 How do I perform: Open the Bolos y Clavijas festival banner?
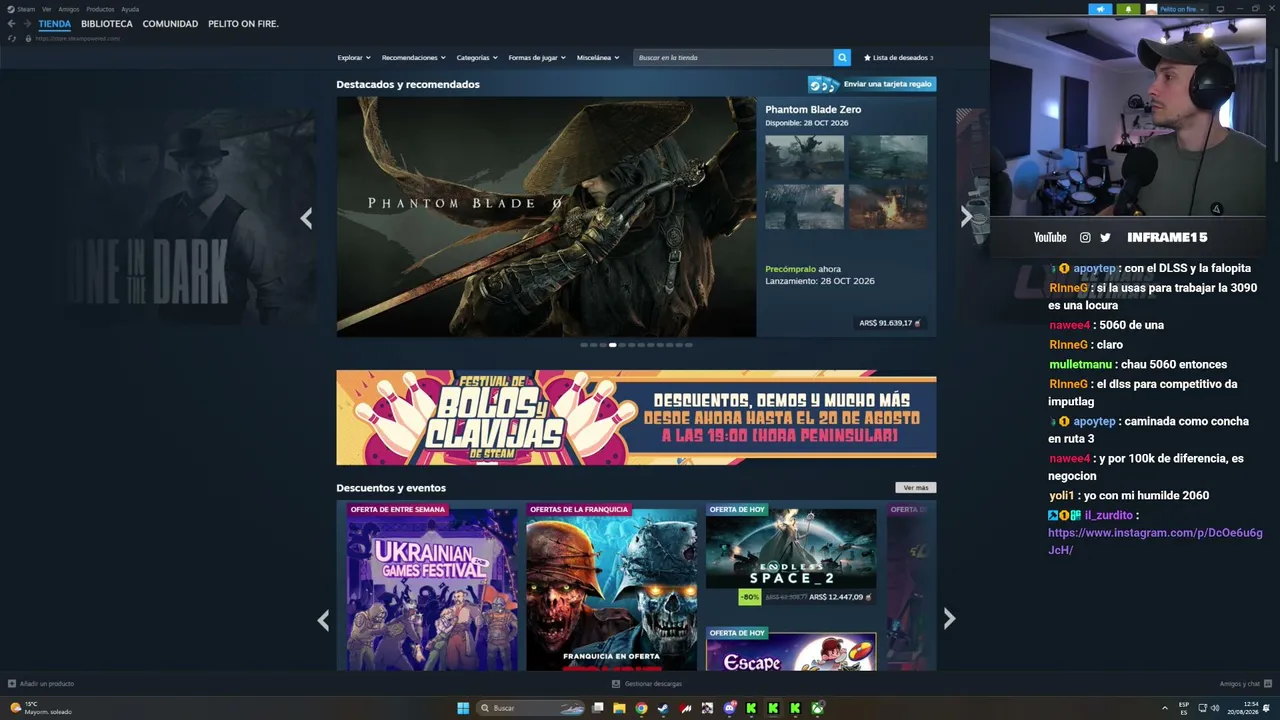click(636, 418)
